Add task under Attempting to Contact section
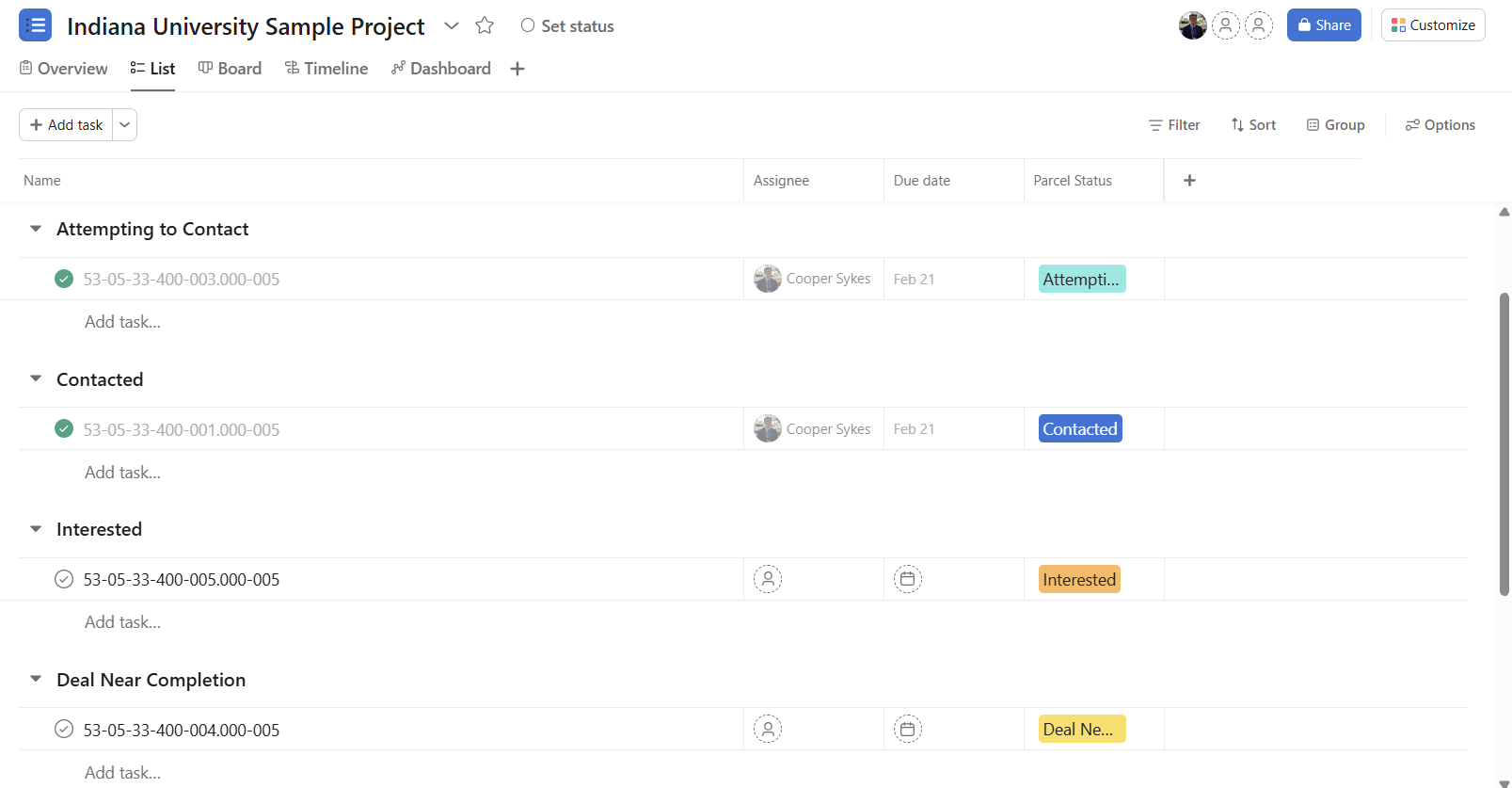Viewport: 1512px width, 788px height. pyautogui.click(x=122, y=322)
